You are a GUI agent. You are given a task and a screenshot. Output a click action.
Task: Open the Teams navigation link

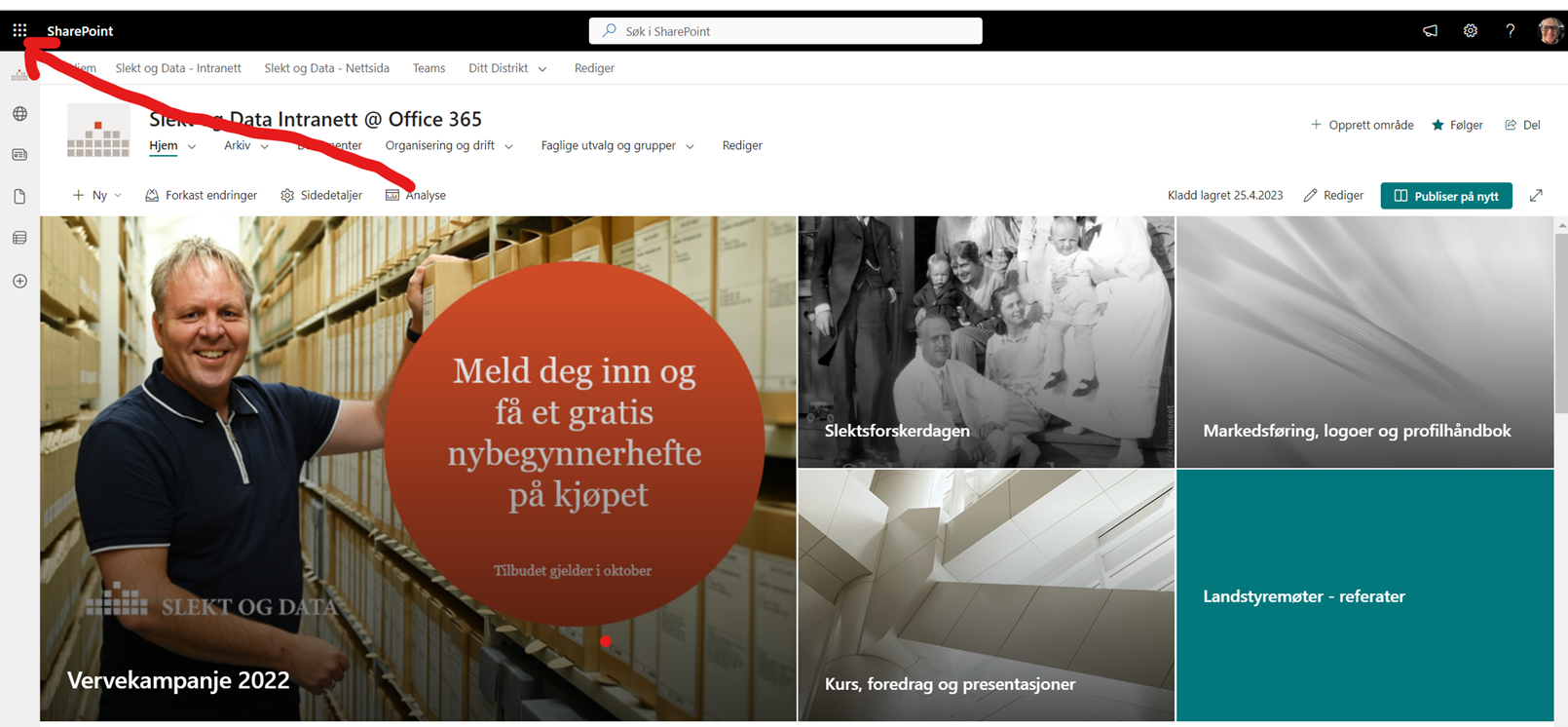(429, 68)
